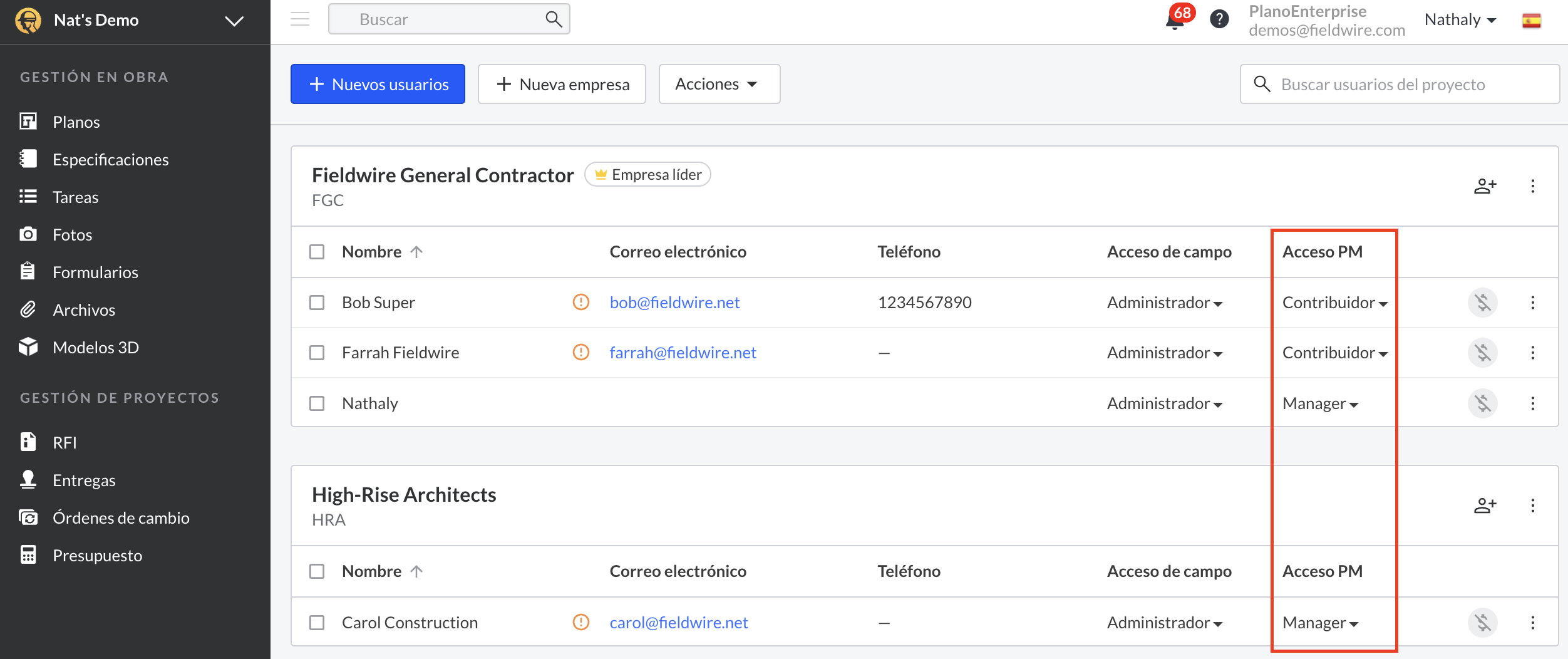
Task: Expand the Nat's Demo project switcher
Action: [x=234, y=21]
